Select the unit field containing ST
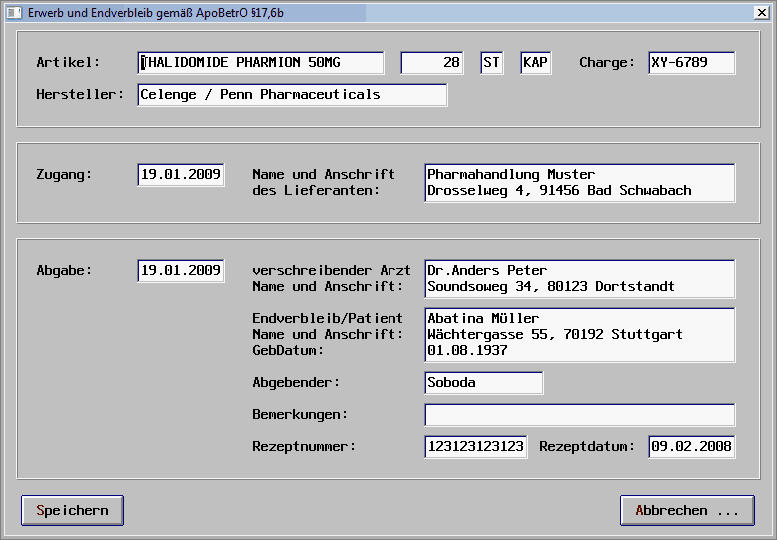The width and height of the screenshot is (777, 540). (491, 63)
